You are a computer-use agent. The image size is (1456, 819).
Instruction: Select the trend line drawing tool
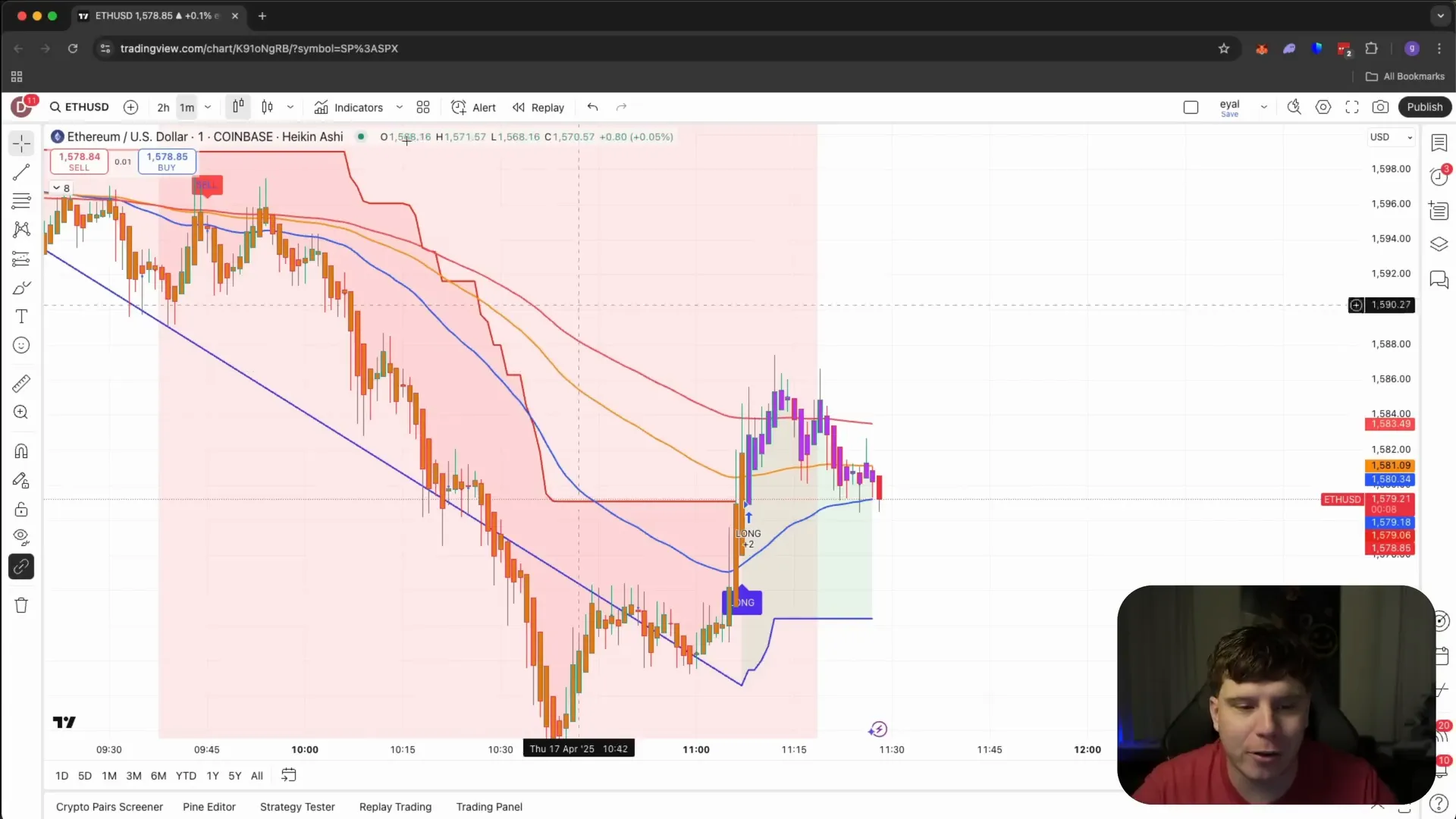coord(21,172)
